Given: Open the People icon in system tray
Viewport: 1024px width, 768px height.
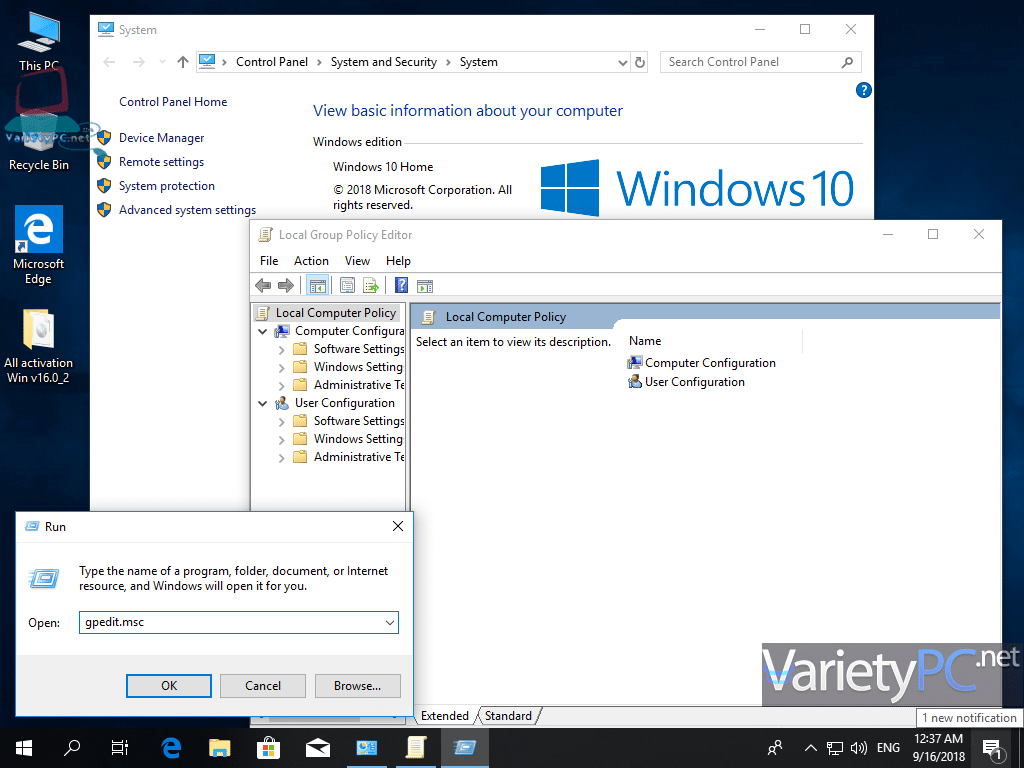Looking at the screenshot, I should tap(775, 748).
